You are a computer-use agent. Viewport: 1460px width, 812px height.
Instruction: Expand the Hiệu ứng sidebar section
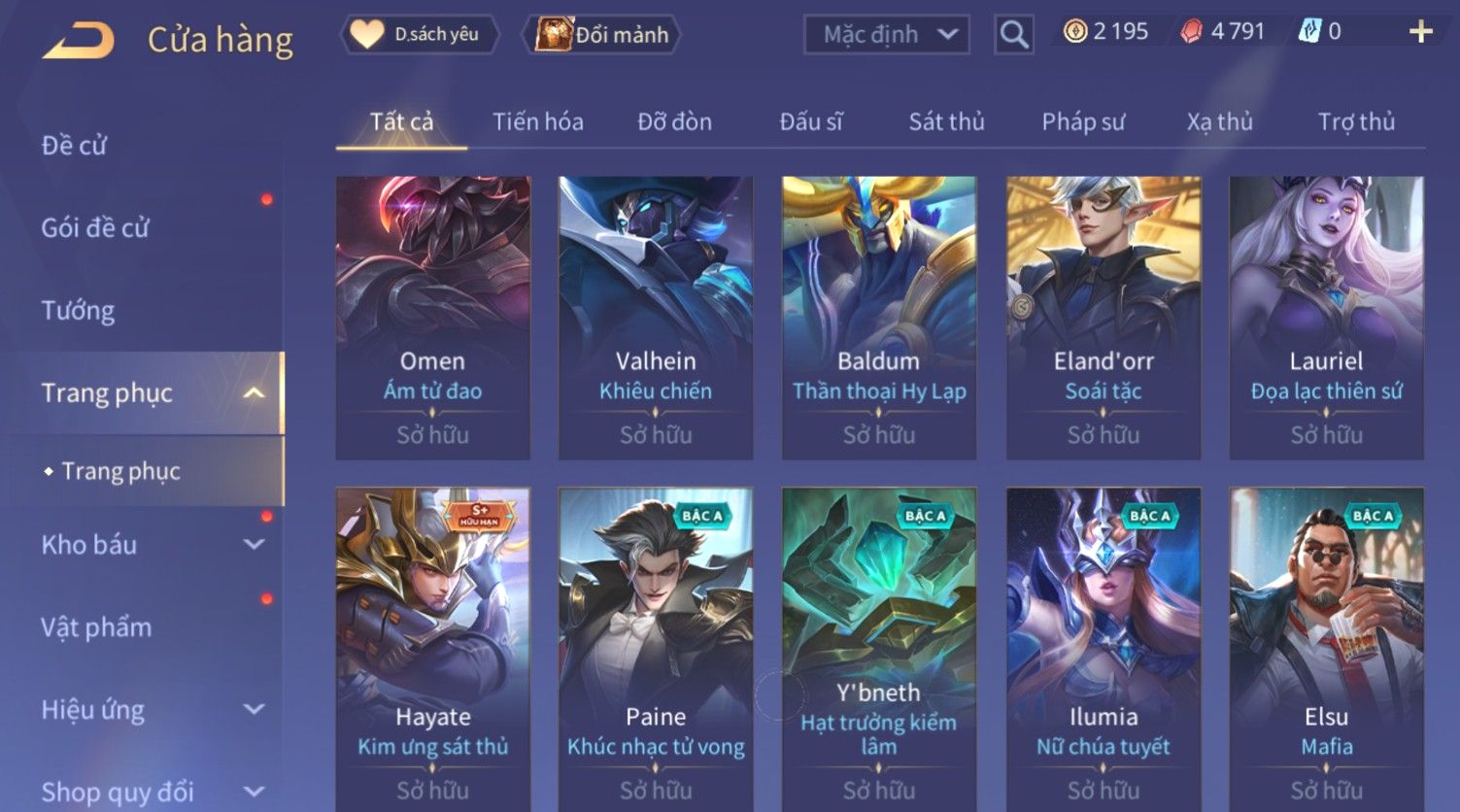pos(254,710)
